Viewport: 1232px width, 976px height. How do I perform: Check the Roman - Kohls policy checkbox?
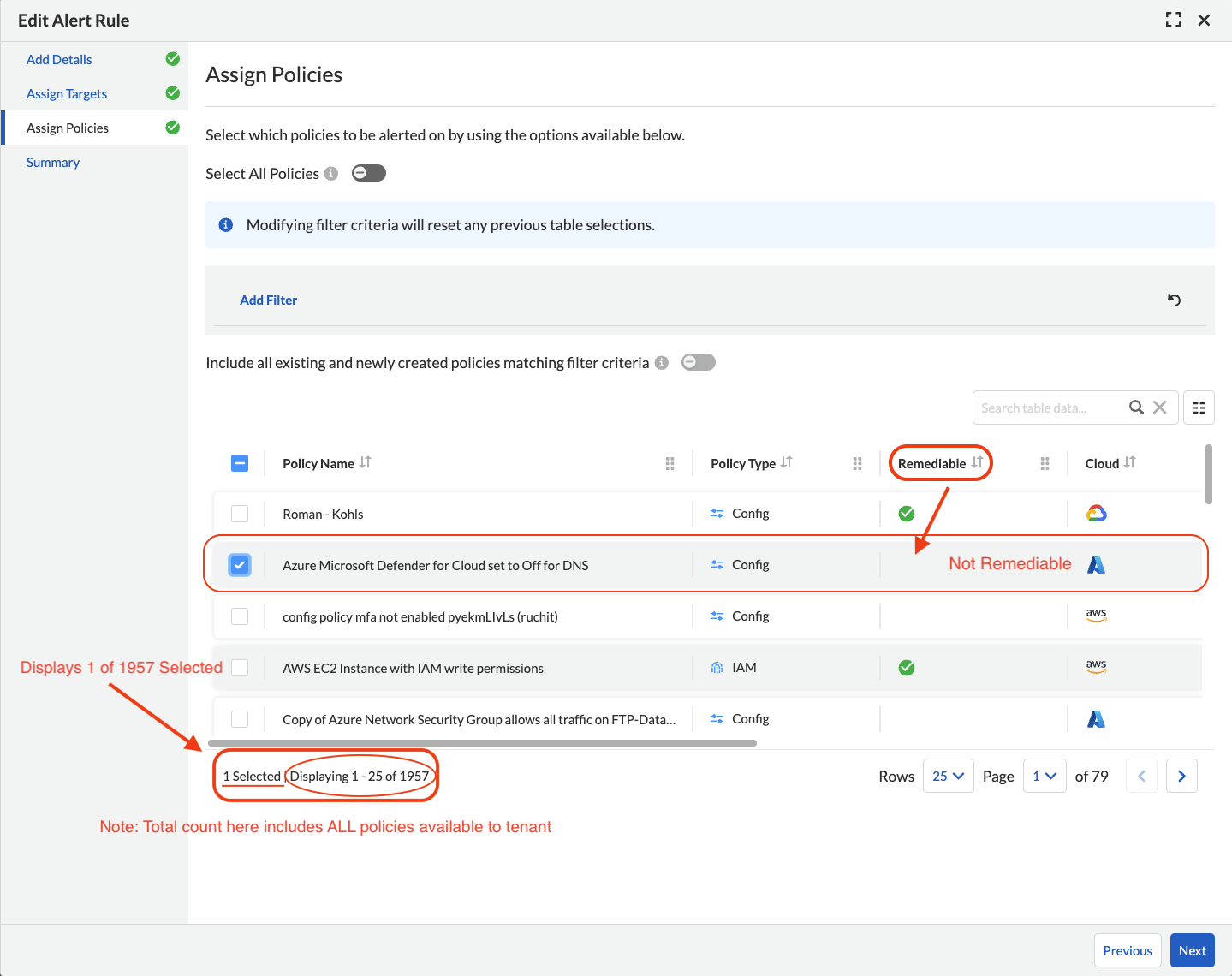[240, 514]
